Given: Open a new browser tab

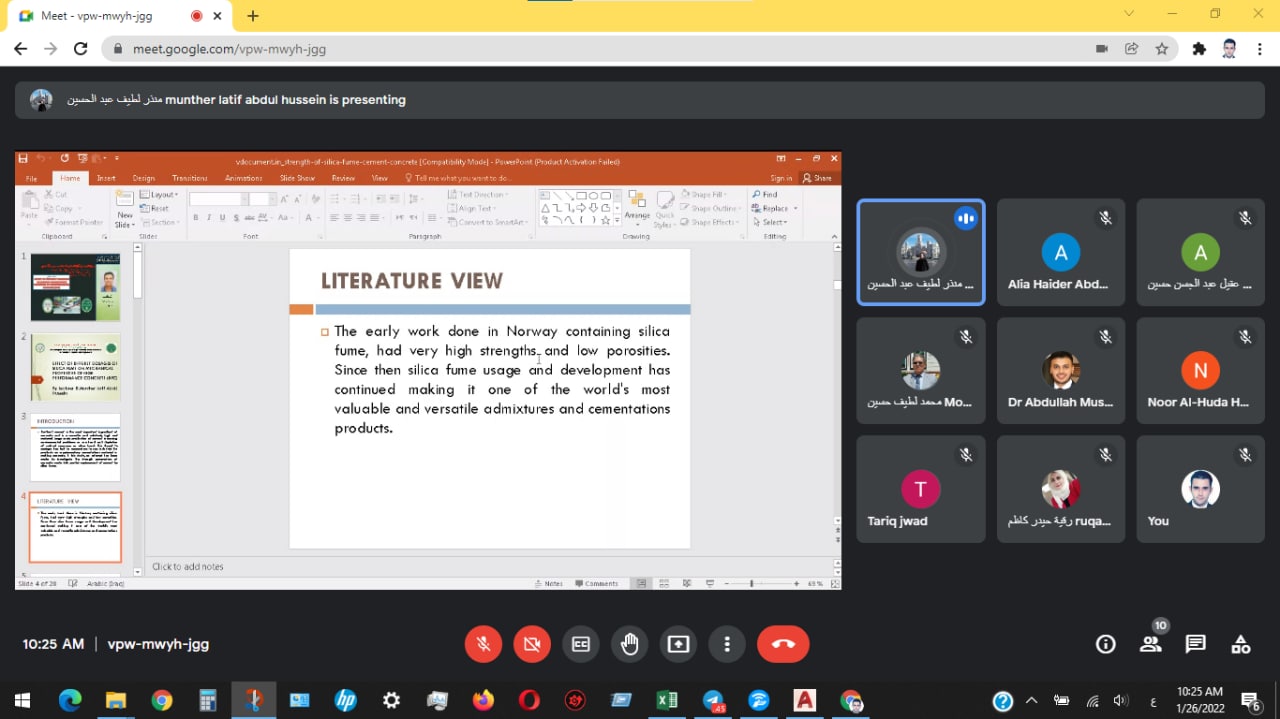Looking at the screenshot, I should (253, 16).
